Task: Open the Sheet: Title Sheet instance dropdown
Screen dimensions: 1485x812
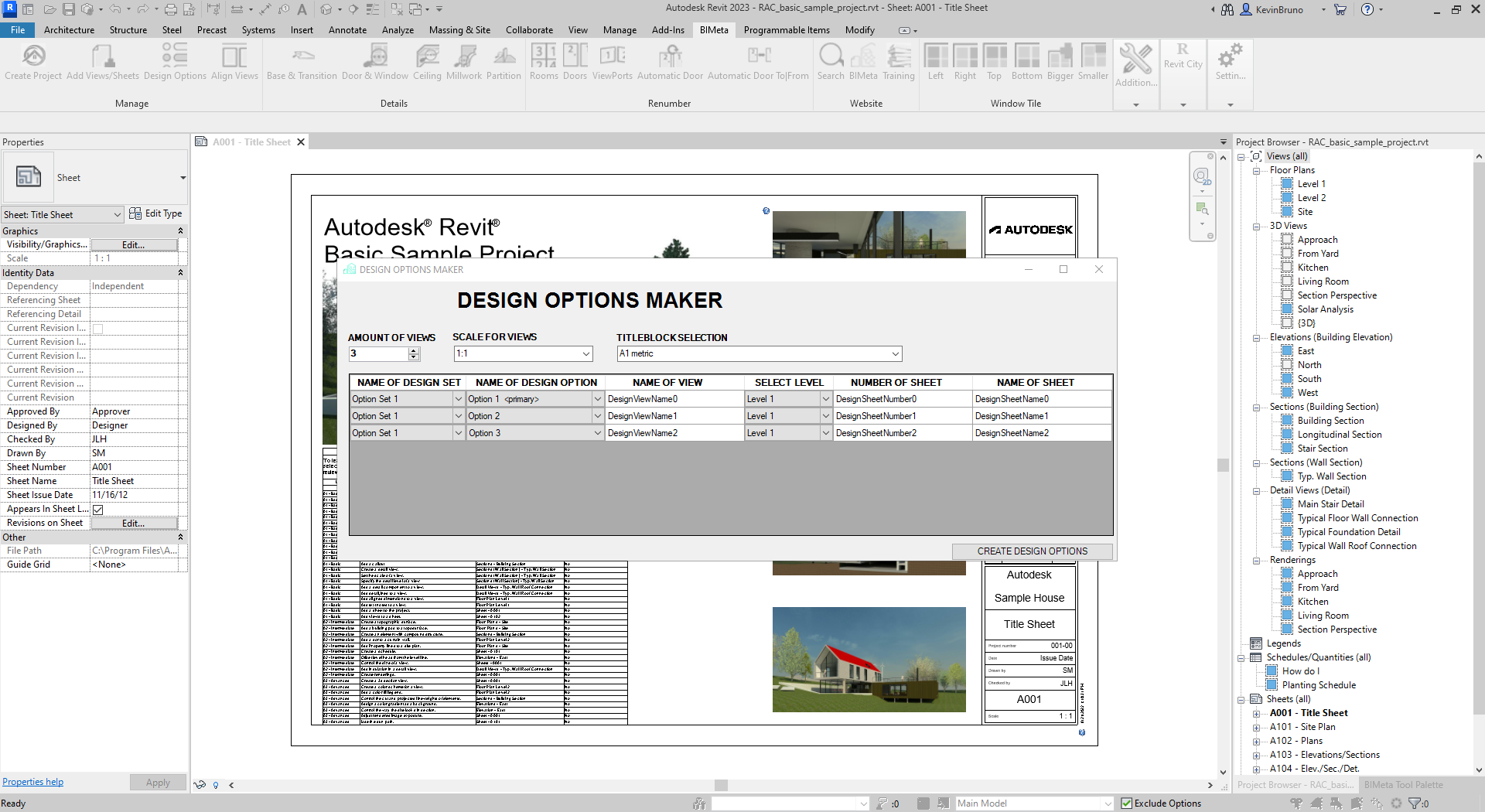Action: [63, 215]
